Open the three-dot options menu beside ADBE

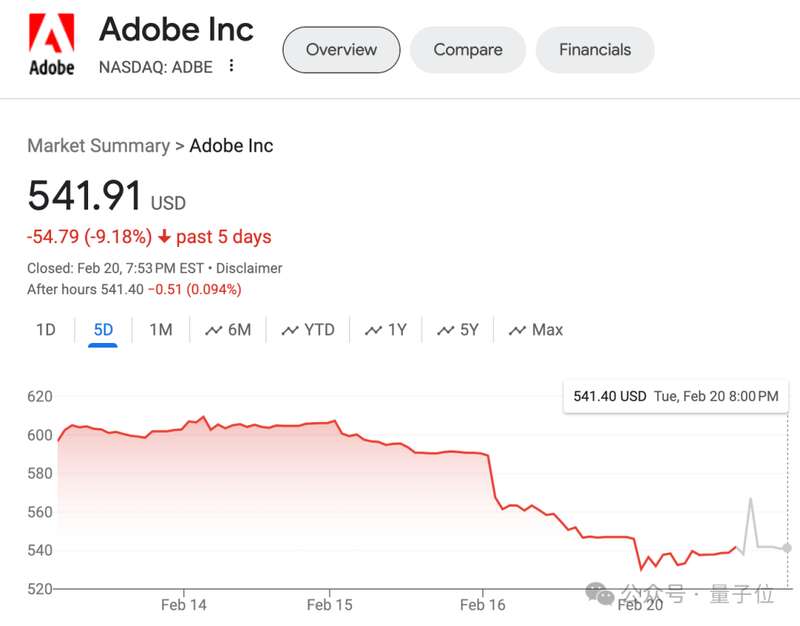(232, 66)
